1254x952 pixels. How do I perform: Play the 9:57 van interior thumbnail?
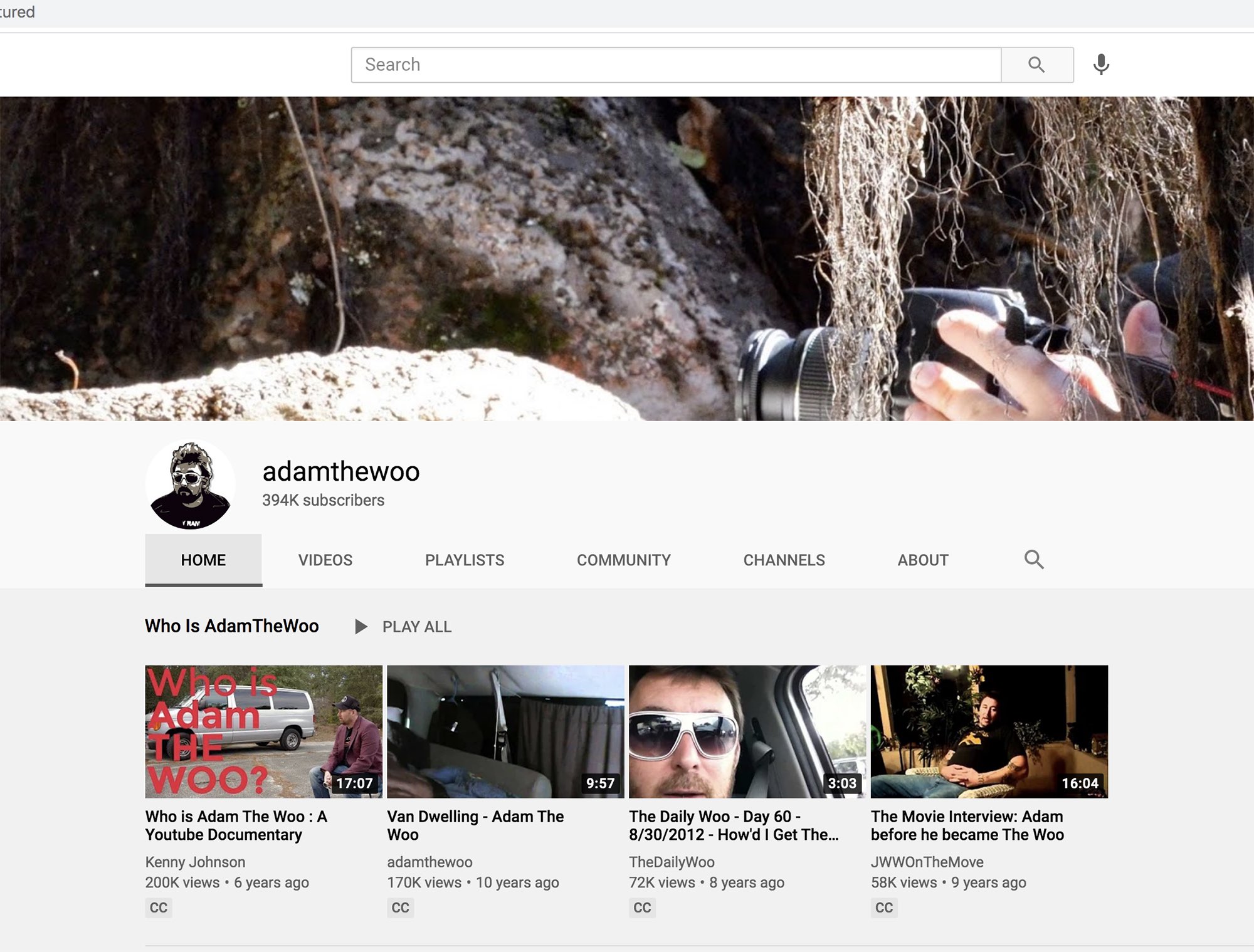pyautogui.click(x=506, y=731)
